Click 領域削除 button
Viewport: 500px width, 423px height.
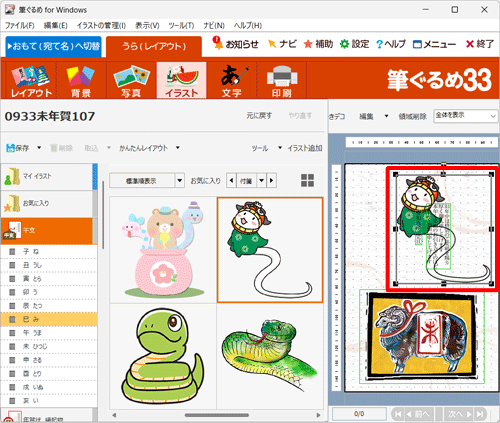[413, 116]
